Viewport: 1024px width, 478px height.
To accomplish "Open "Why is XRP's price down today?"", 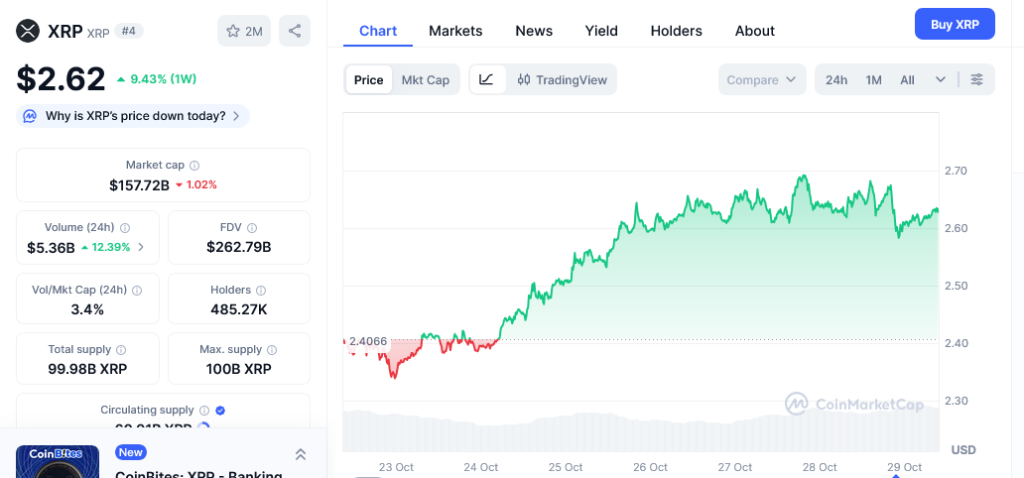I will (x=133, y=116).
